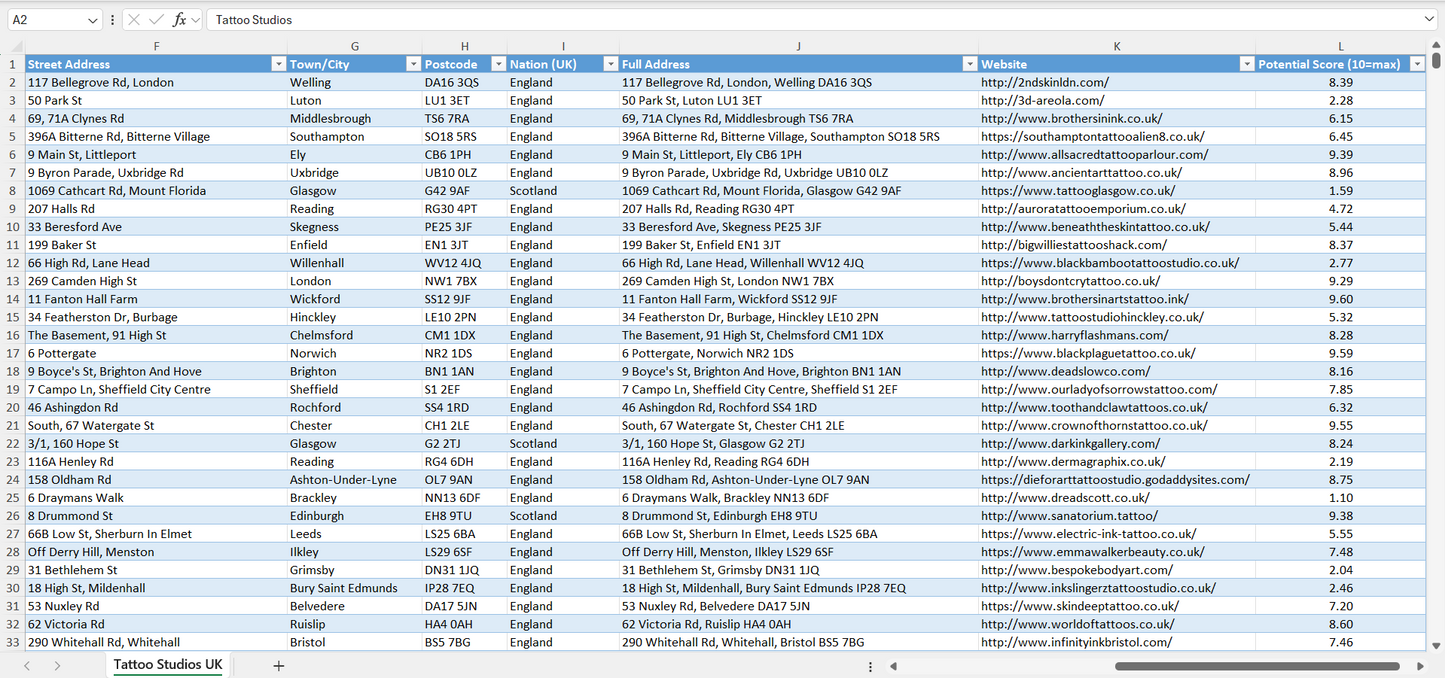Click the vertical scrollbar down arrow

click(x=1437, y=646)
